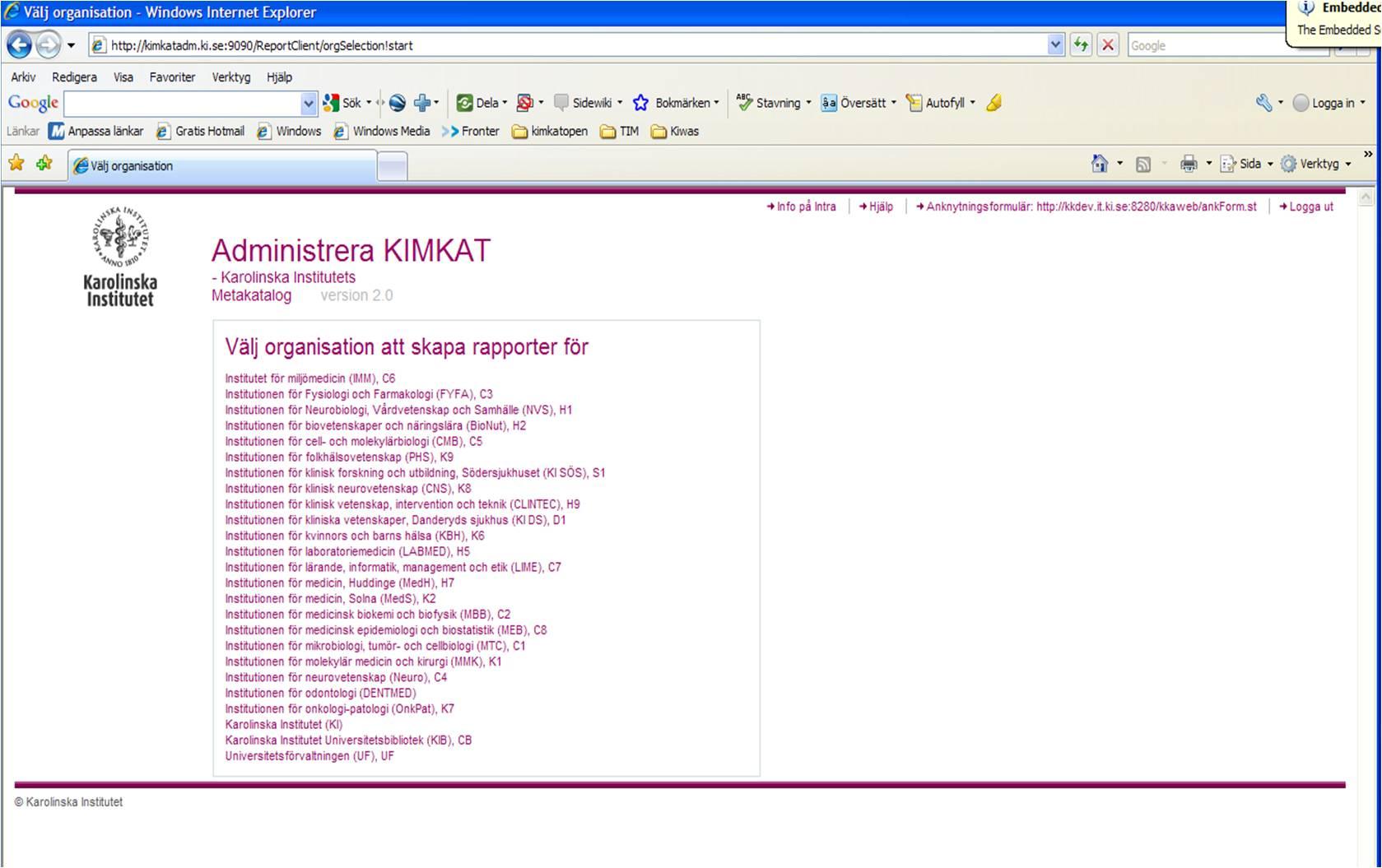Screen dimensions: 1382x868
Task: Expand the Logga in dropdown
Action: (1362, 103)
